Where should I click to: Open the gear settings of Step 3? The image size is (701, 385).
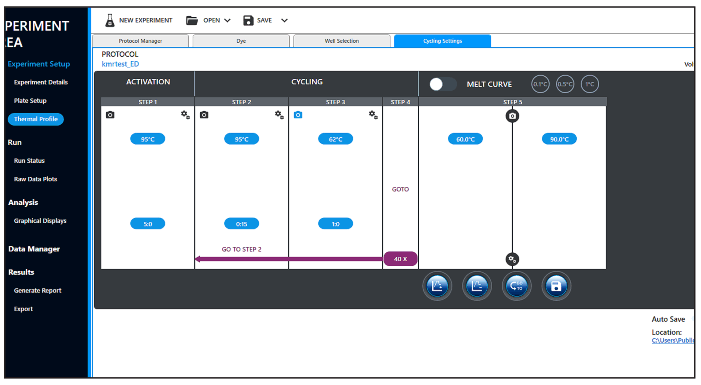pos(373,115)
